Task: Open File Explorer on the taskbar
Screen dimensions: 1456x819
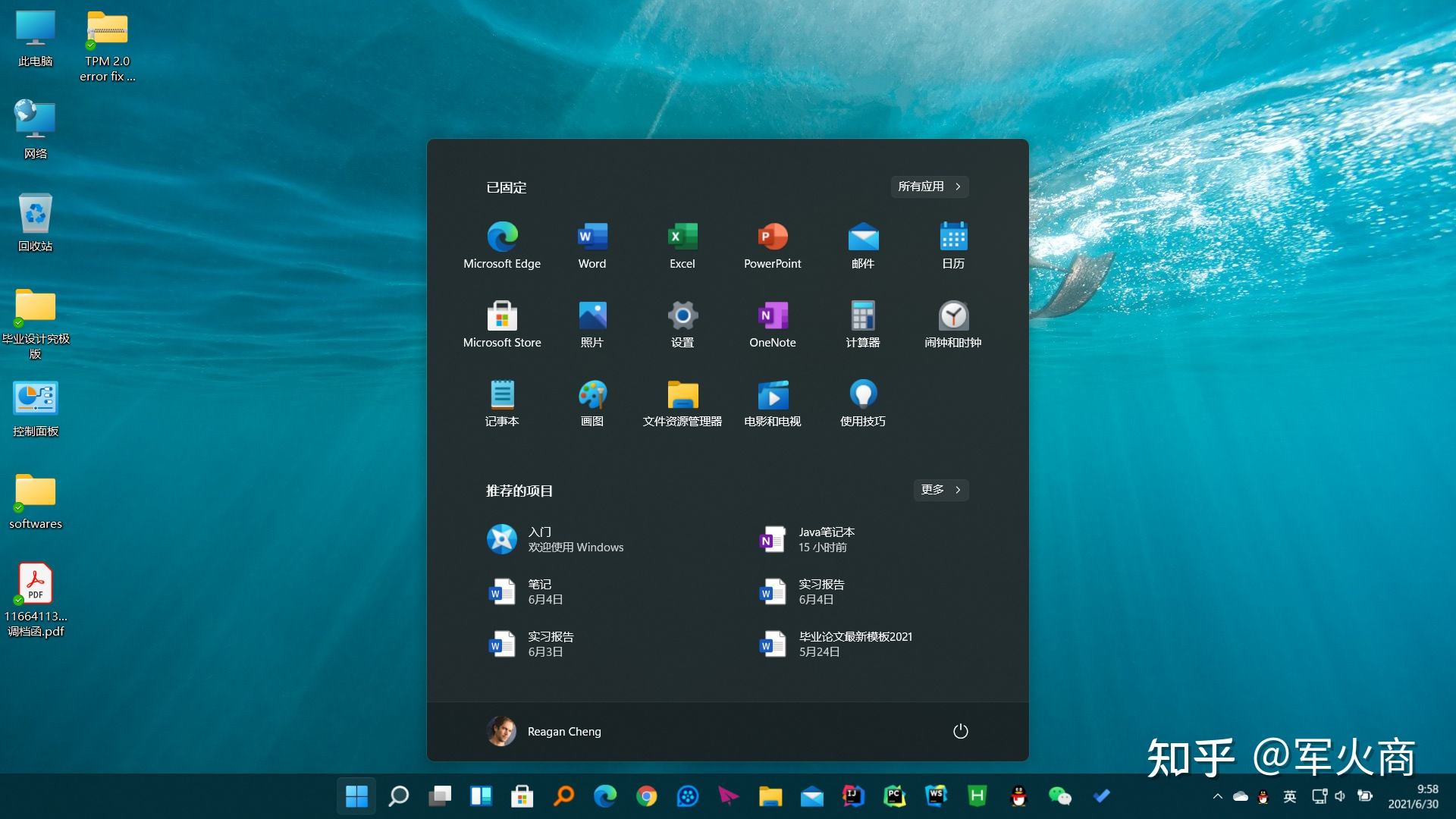Action: (x=770, y=796)
